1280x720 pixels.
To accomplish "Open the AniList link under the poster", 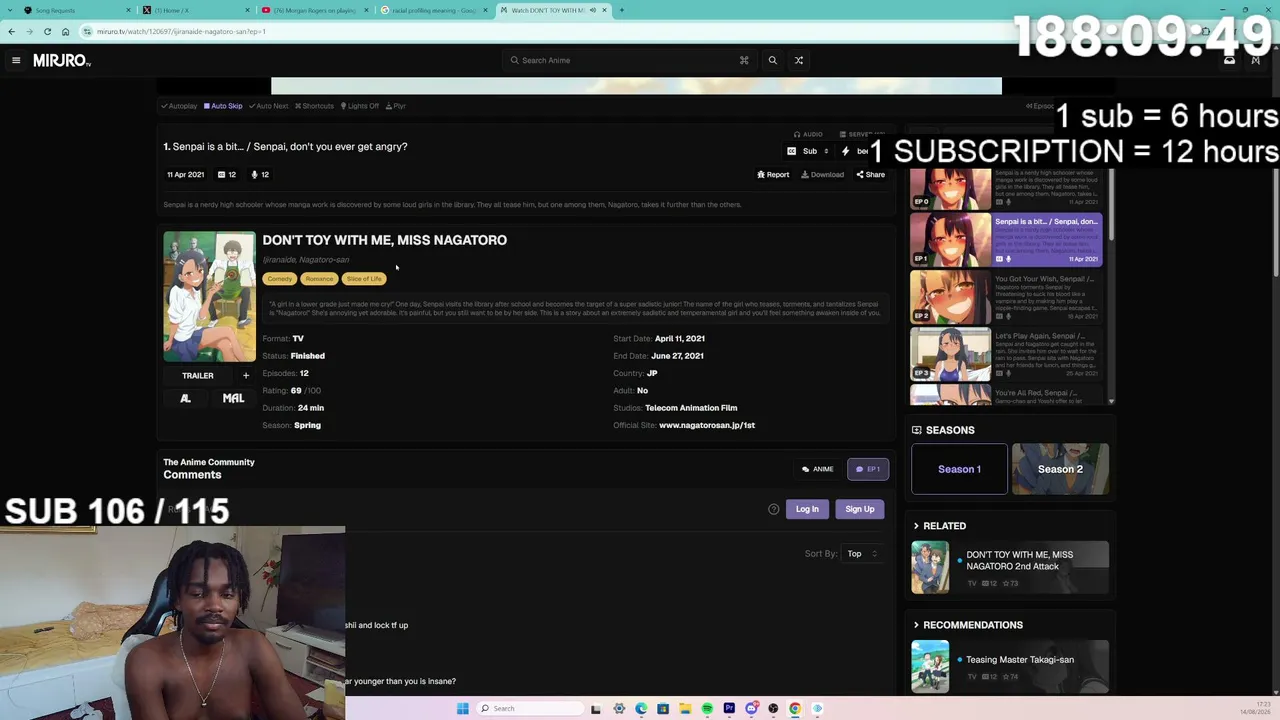I will tap(185, 398).
